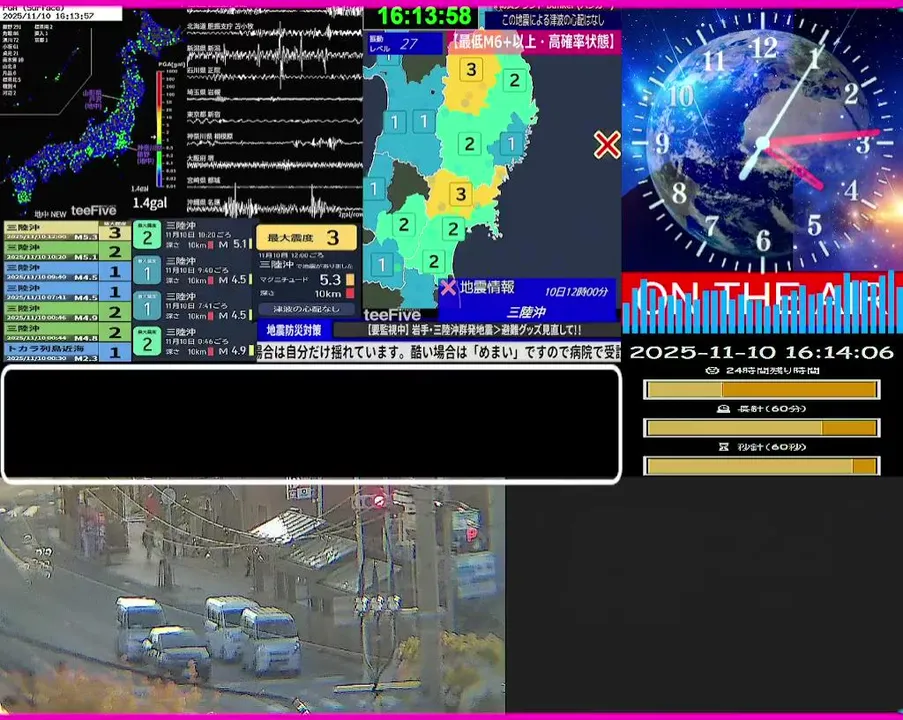
Task: Select the 三陸沖 M5.3 12:00 history row
Action: pos(67,231)
